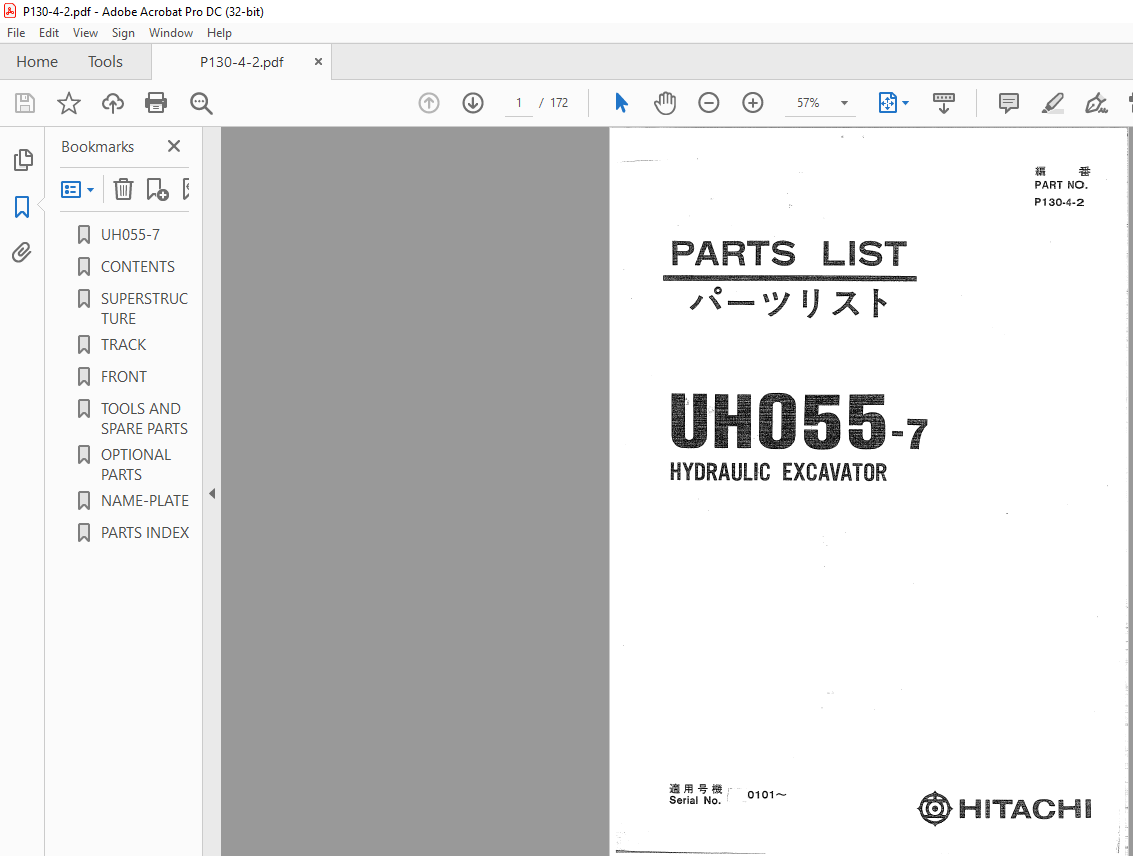Zoom in with plus icon
This screenshot has width=1133, height=856.
pos(753,103)
